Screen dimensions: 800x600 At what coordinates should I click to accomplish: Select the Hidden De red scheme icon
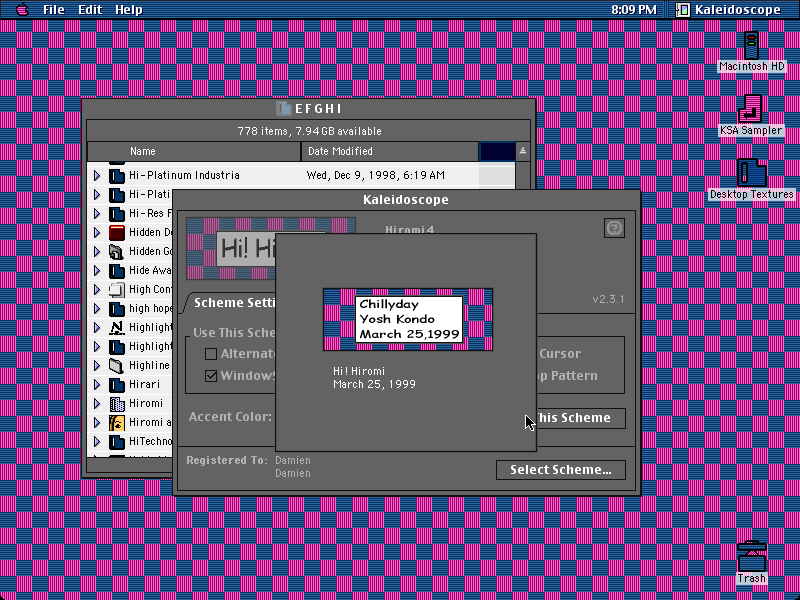click(x=117, y=233)
